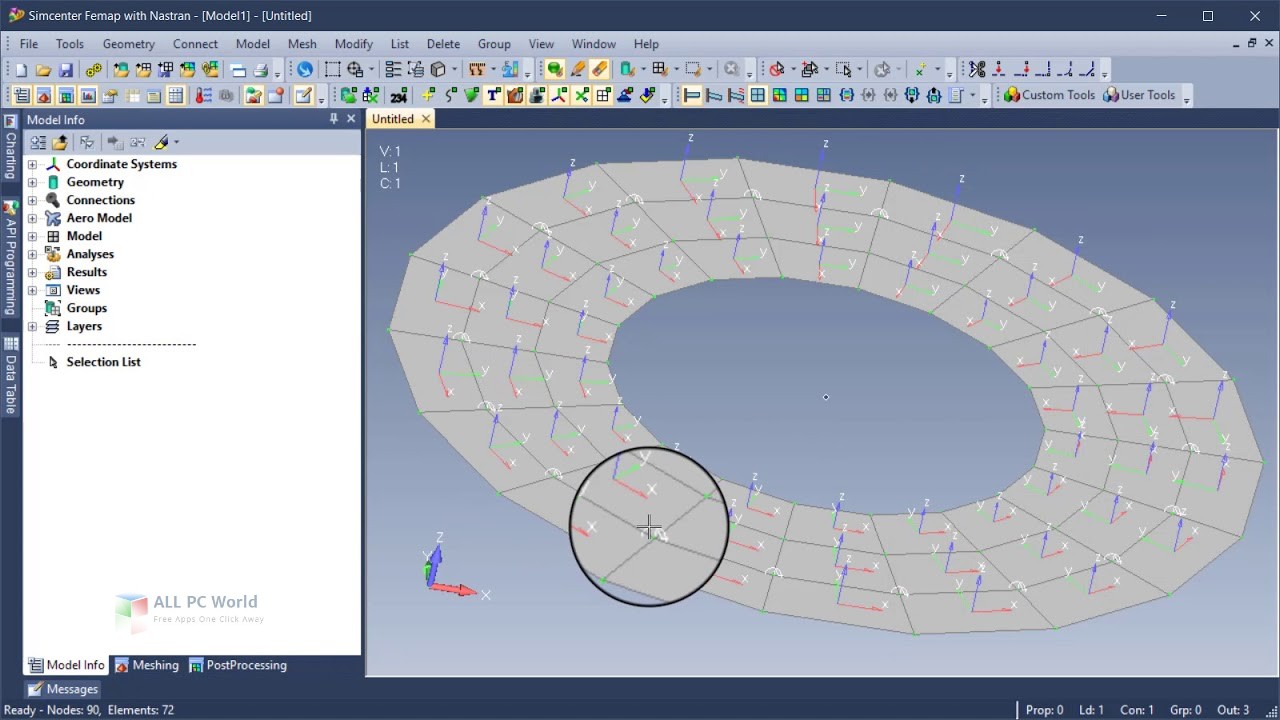Toggle the eraser highlighted button

[599, 69]
